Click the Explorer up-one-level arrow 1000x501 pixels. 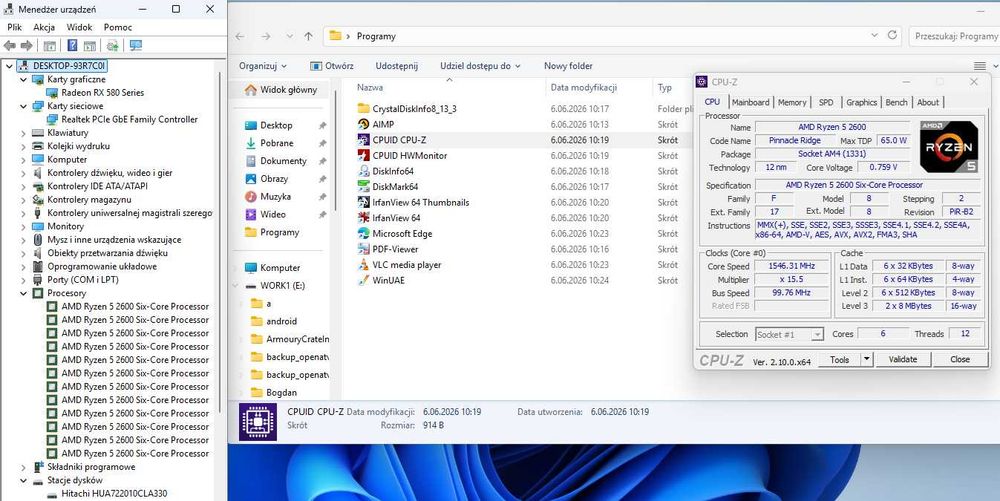pyautogui.click(x=309, y=36)
